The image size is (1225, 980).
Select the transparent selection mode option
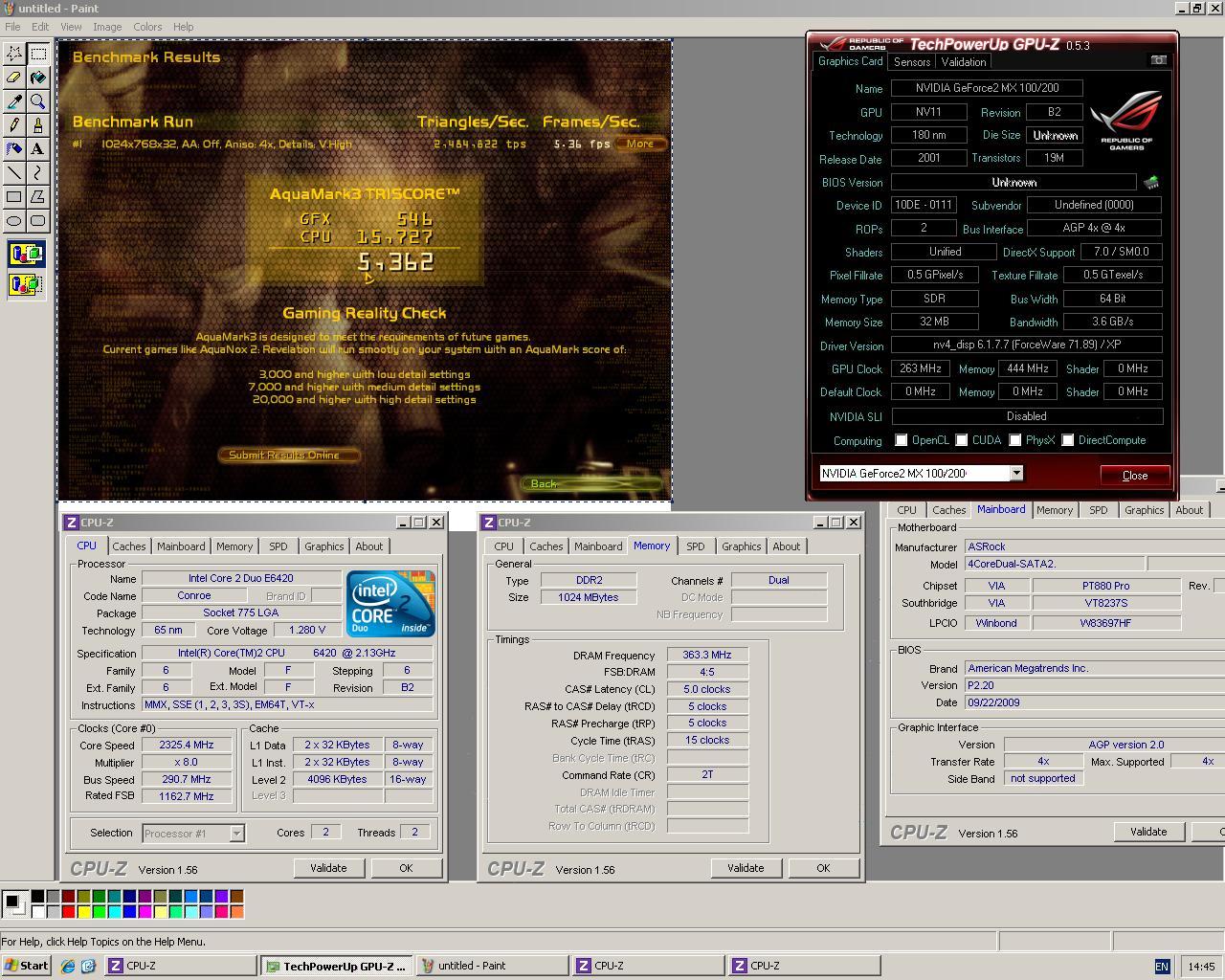click(x=26, y=284)
